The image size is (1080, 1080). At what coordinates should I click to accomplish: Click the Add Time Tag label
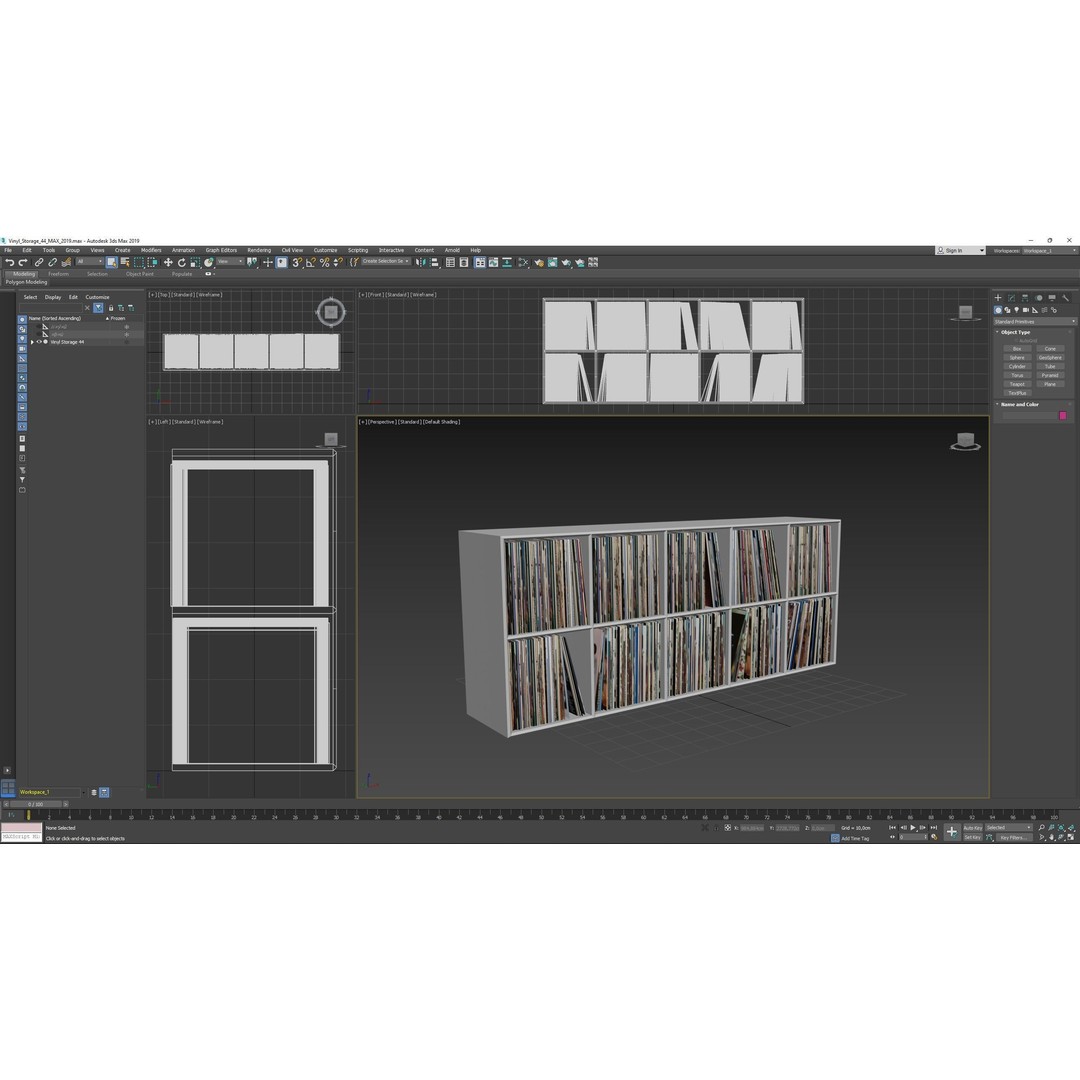[x=855, y=838]
